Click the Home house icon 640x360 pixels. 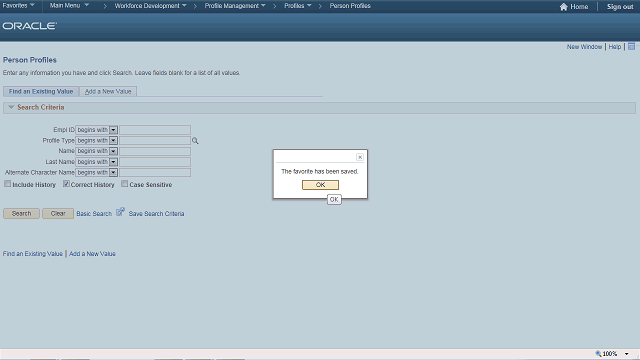564,7
